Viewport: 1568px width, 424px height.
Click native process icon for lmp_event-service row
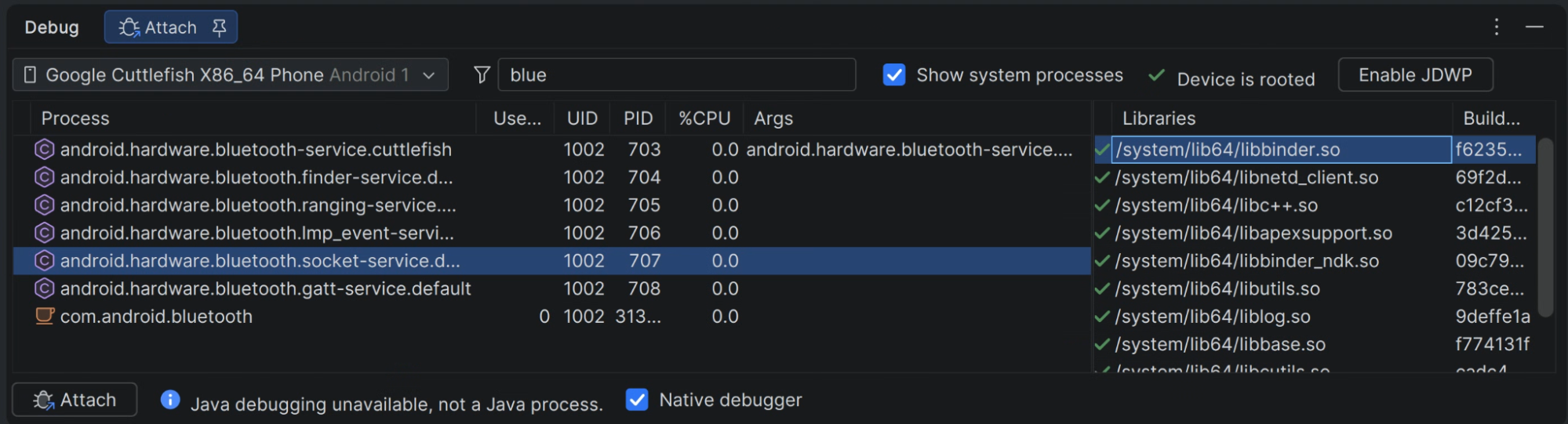point(45,233)
